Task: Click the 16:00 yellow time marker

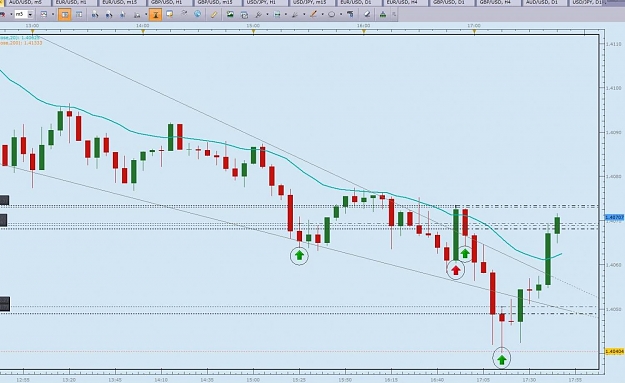Action: coord(364,31)
